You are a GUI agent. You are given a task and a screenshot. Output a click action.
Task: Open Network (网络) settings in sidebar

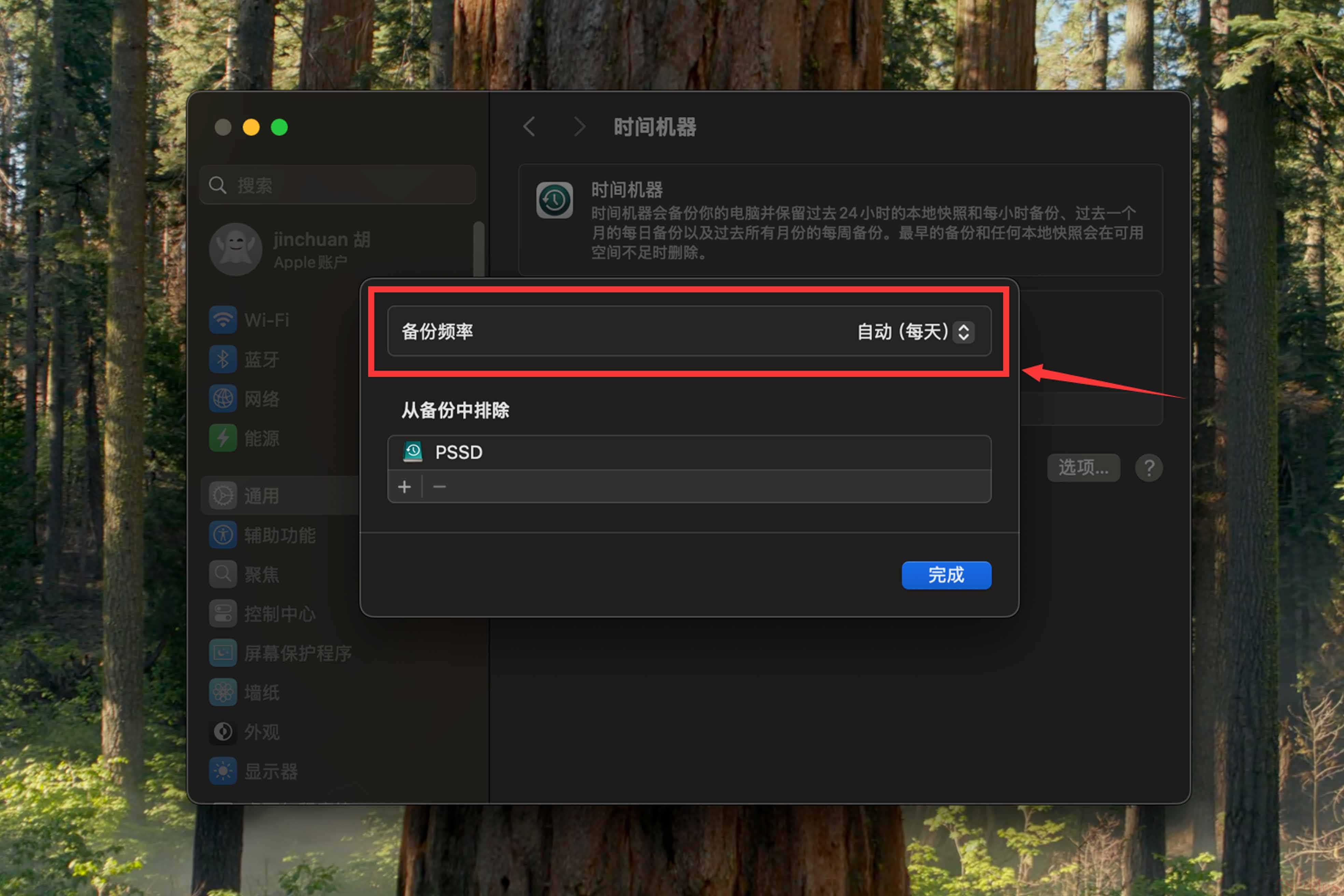click(x=261, y=399)
